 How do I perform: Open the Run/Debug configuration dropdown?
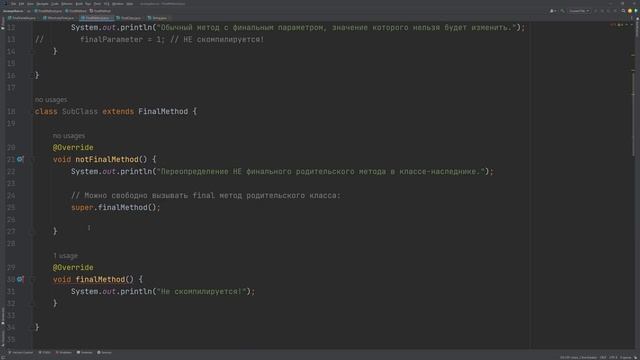coord(579,11)
